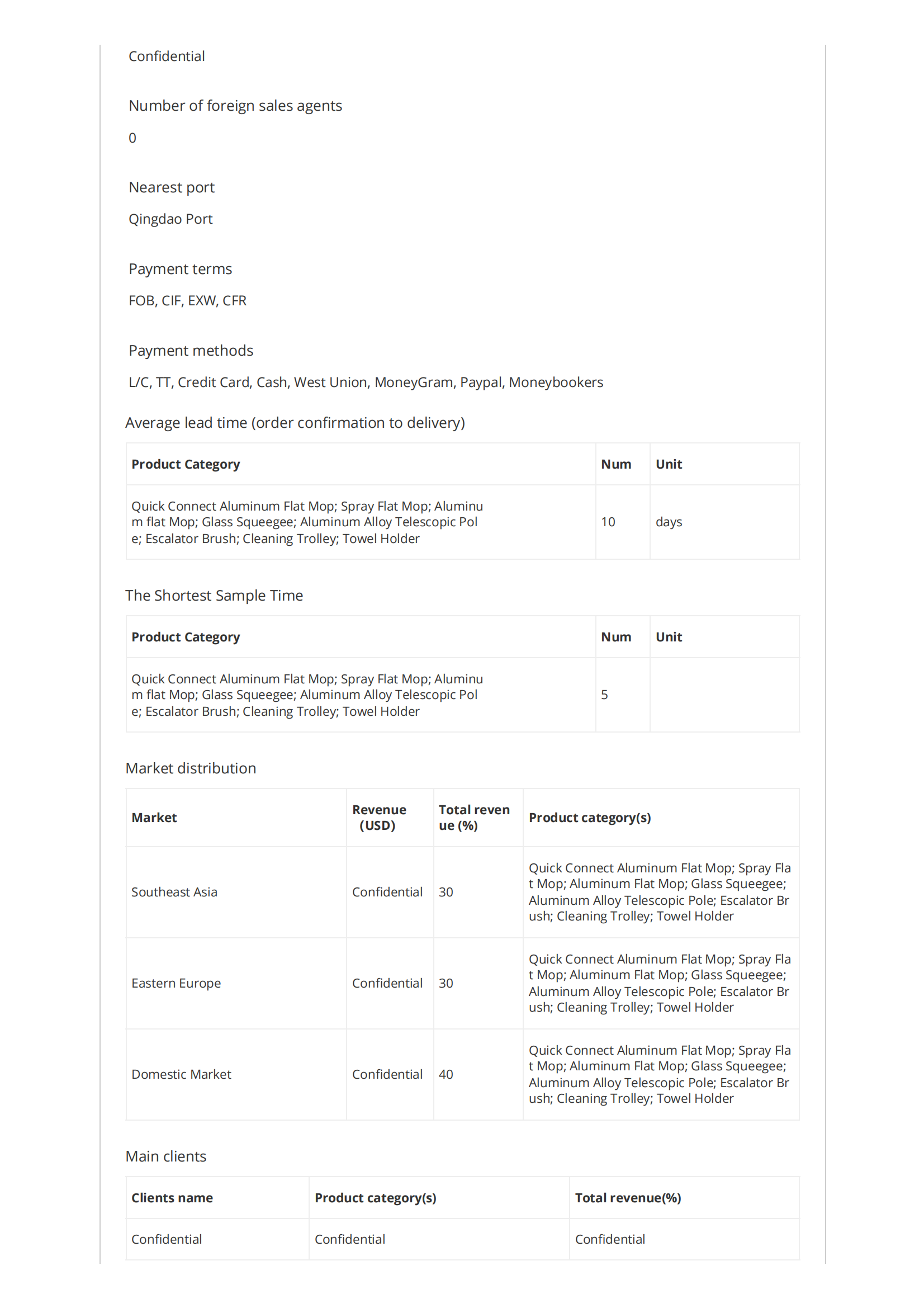This screenshot has height=1308, width=924.
Task: Select the "Domestic Market" cell
Action: pyautogui.click(x=181, y=1074)
